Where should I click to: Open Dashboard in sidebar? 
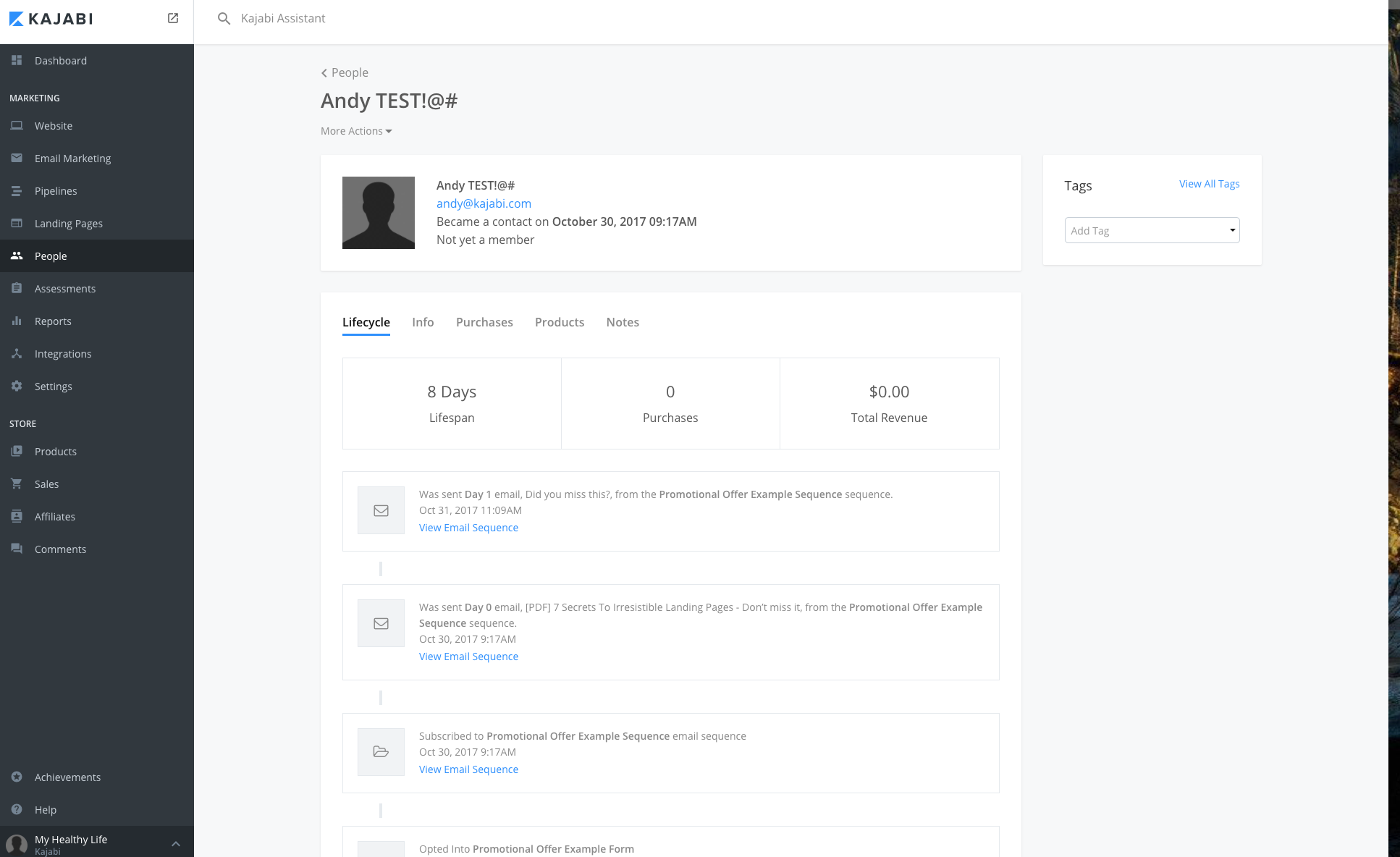[x=97, y=61]
